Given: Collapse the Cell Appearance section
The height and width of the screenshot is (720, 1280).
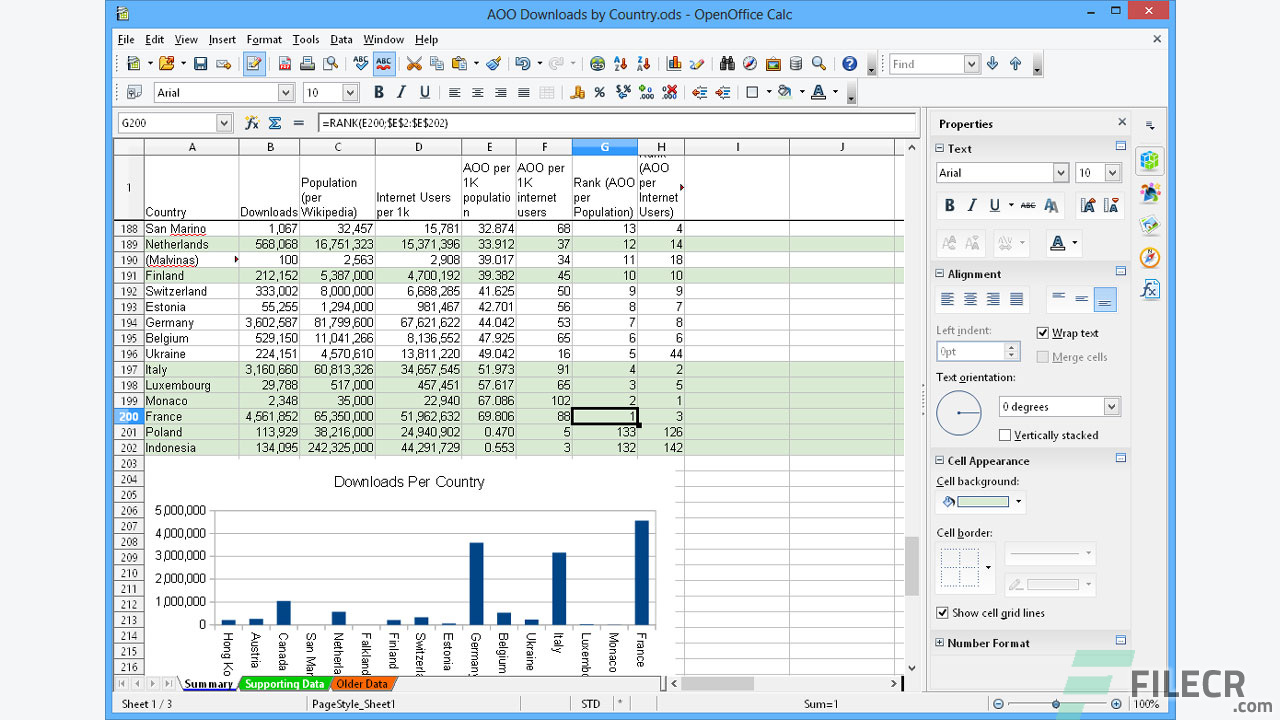Looking at the screenshot, I should click(940, 461).
